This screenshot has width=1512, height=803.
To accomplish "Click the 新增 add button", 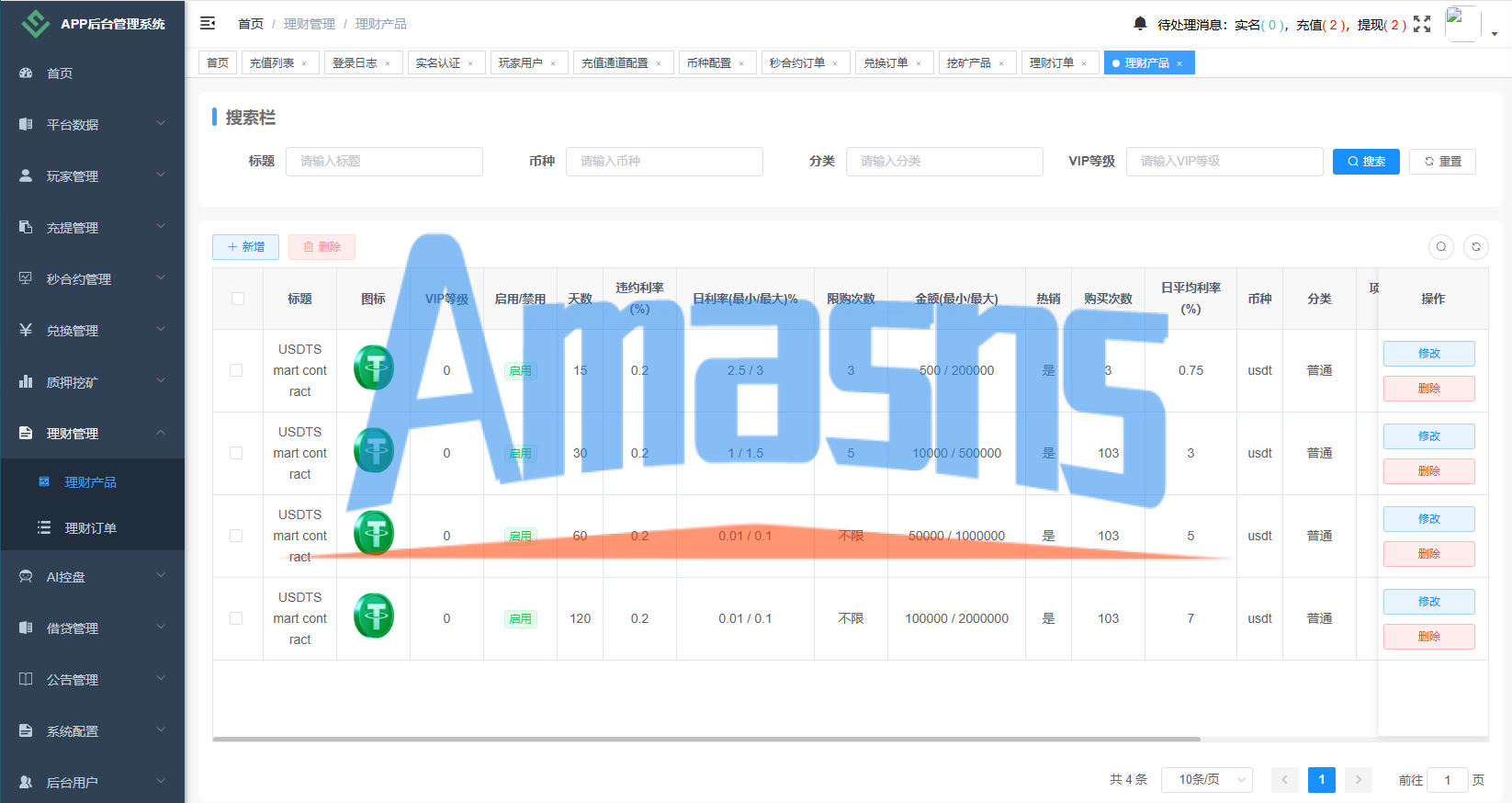I will click(x=245, y=247).
